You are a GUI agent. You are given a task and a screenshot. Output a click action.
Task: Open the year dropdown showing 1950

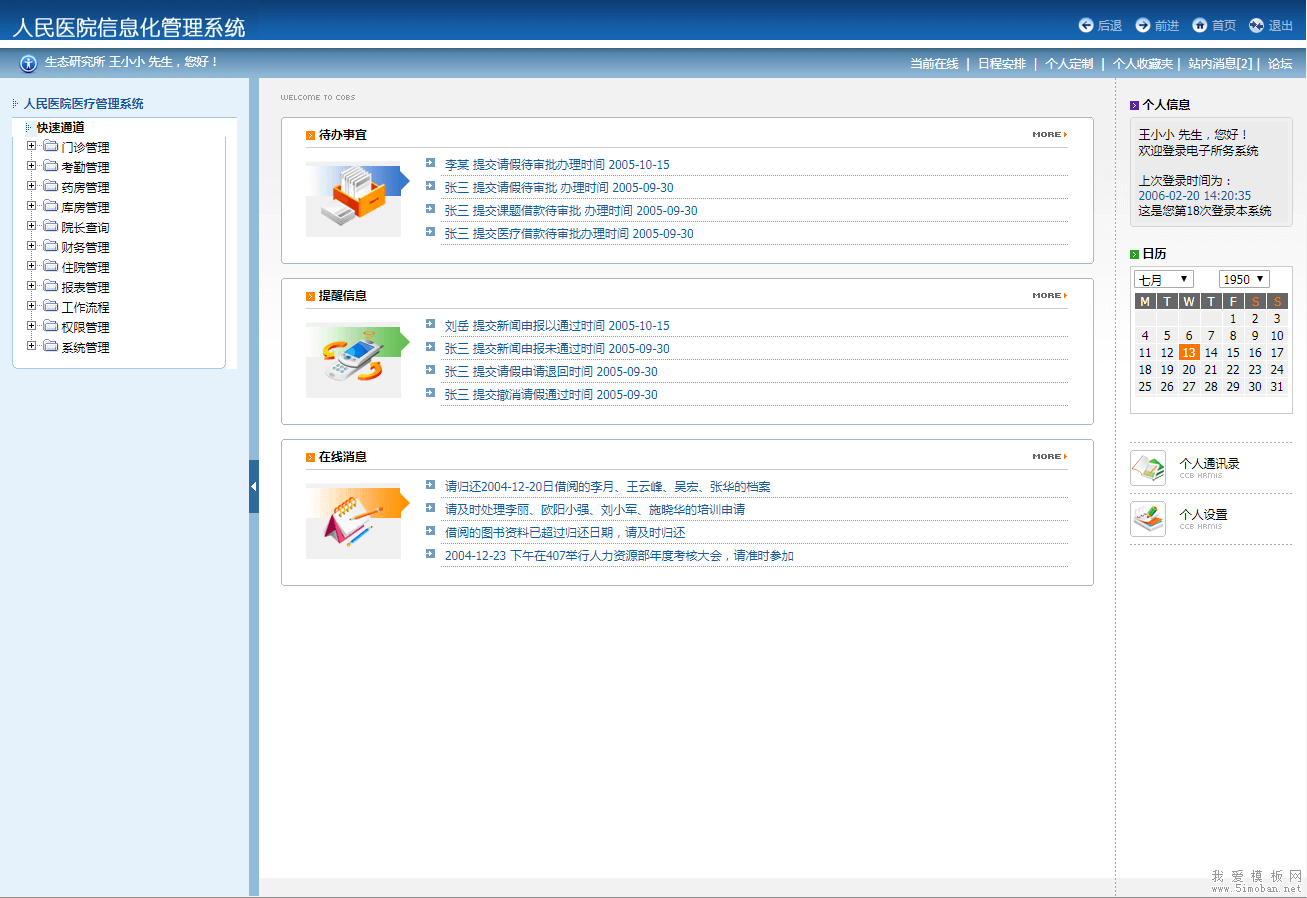(x=1244, y=279)
